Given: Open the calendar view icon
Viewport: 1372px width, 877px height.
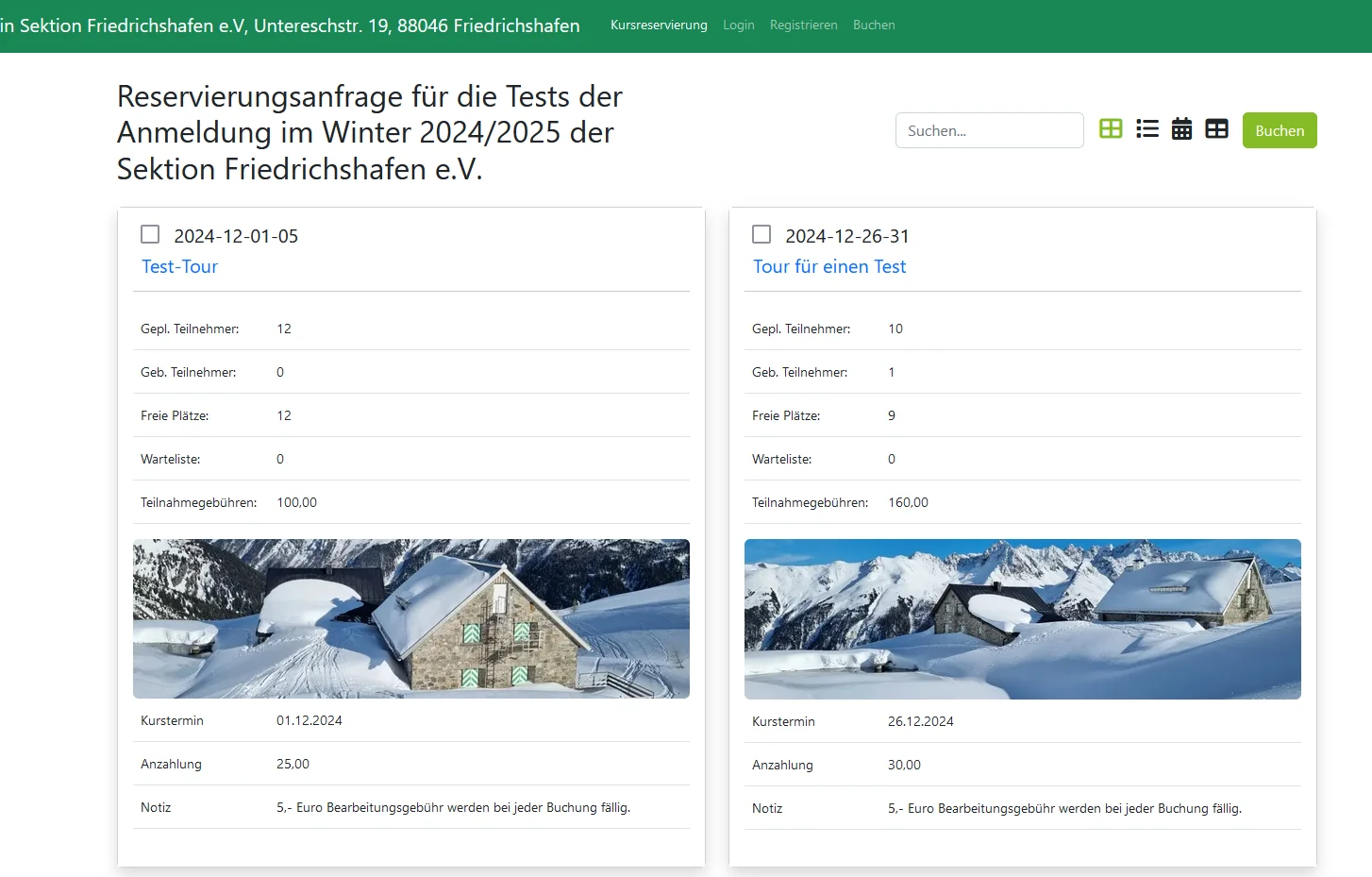Looking at the screenshot, I should (x=1181, y=129).
